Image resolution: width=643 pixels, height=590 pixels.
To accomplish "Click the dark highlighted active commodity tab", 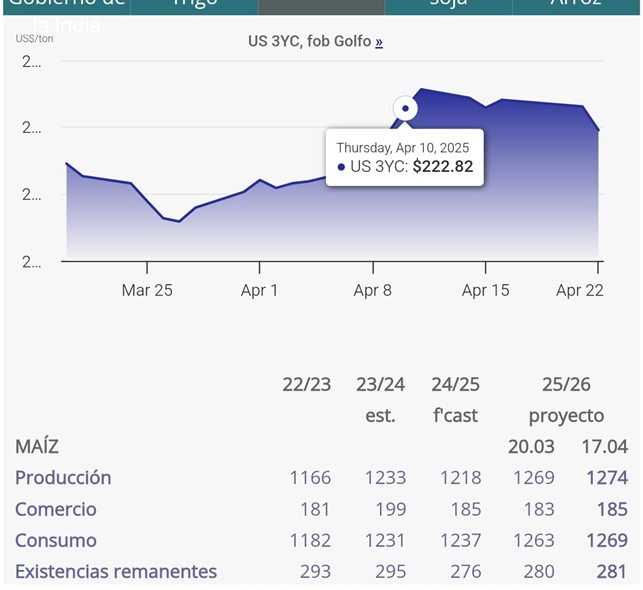I will point(322,6).
